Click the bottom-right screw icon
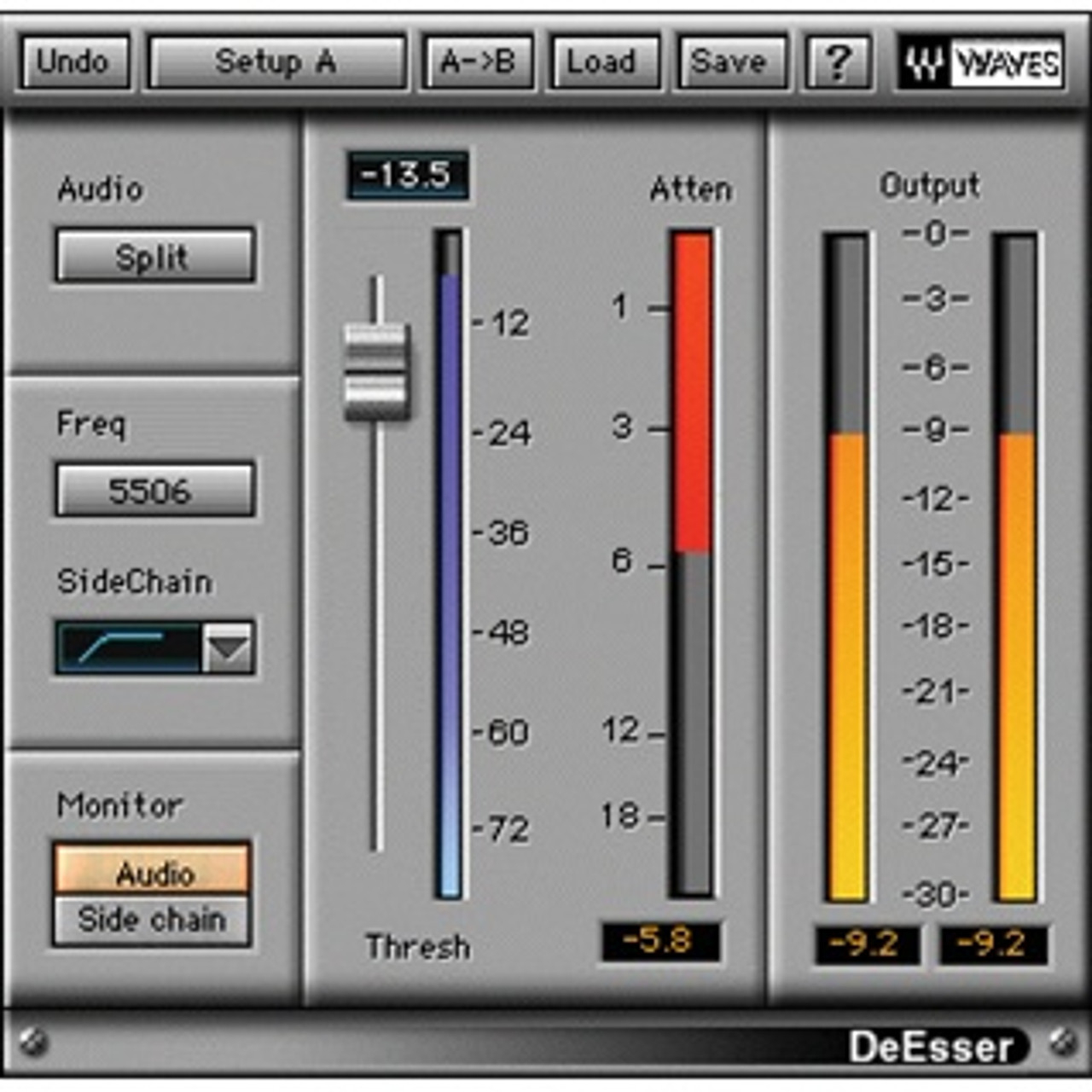 pos(1062,1042)
